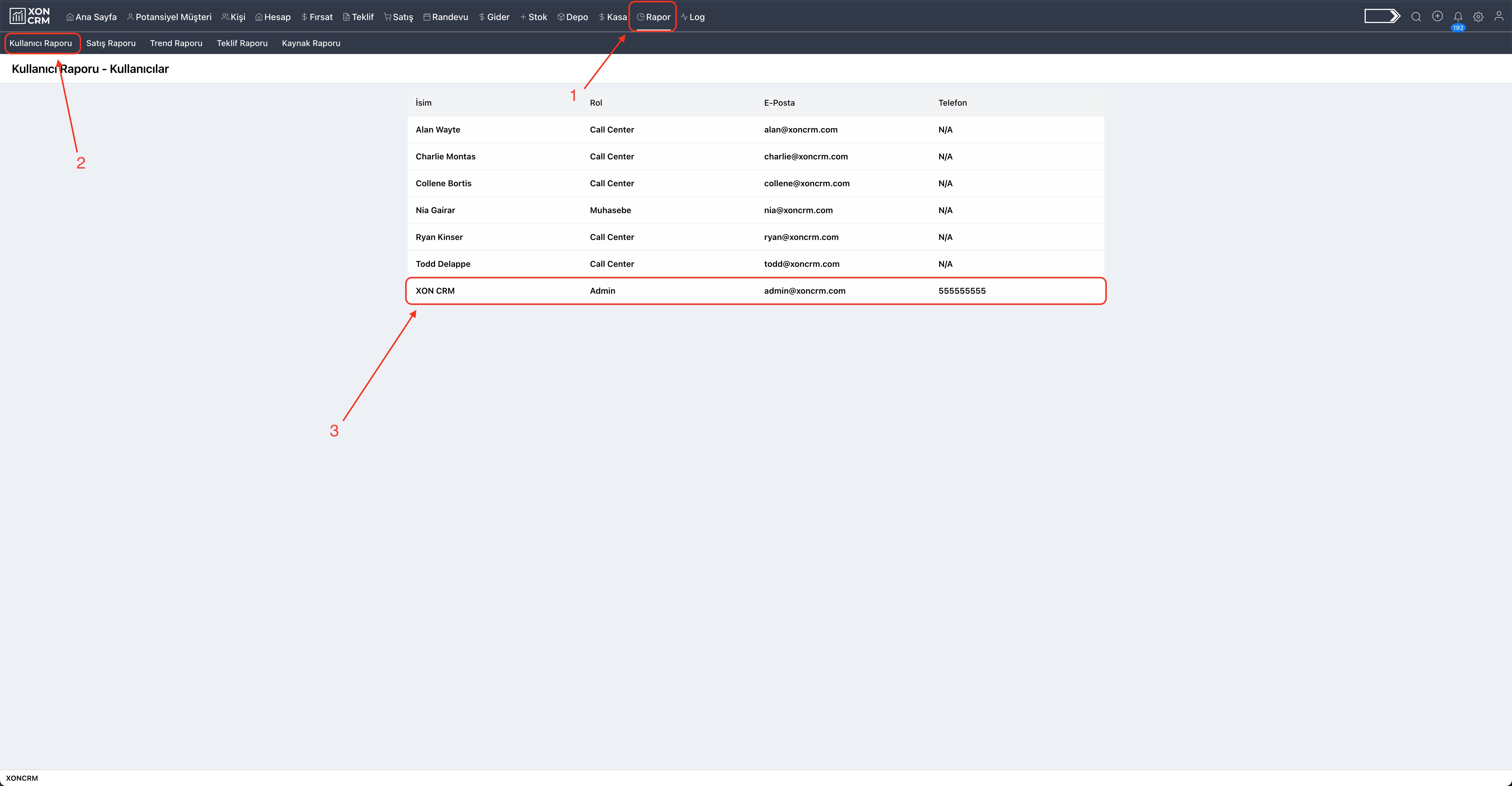Click the 192 notification count badge
Image resolution: width=1512 pixels, height=786 pixels.
tap(1458, 27)
